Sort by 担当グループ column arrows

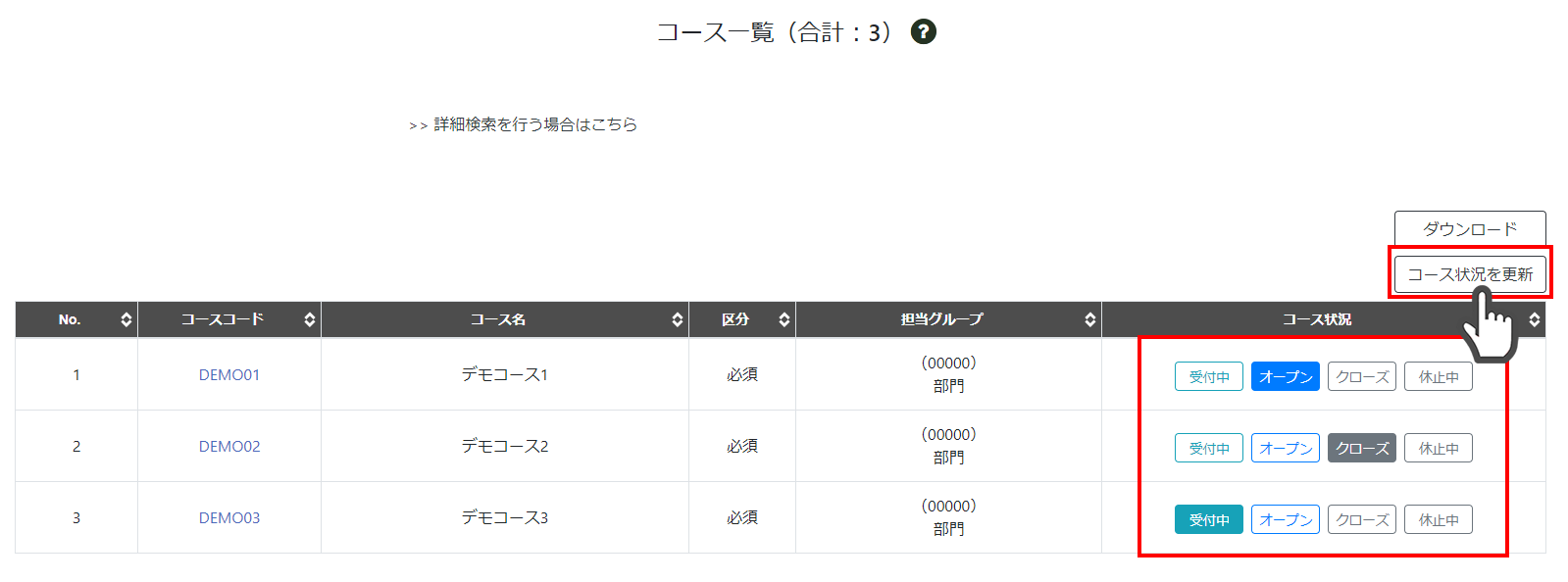point(1089,319)
